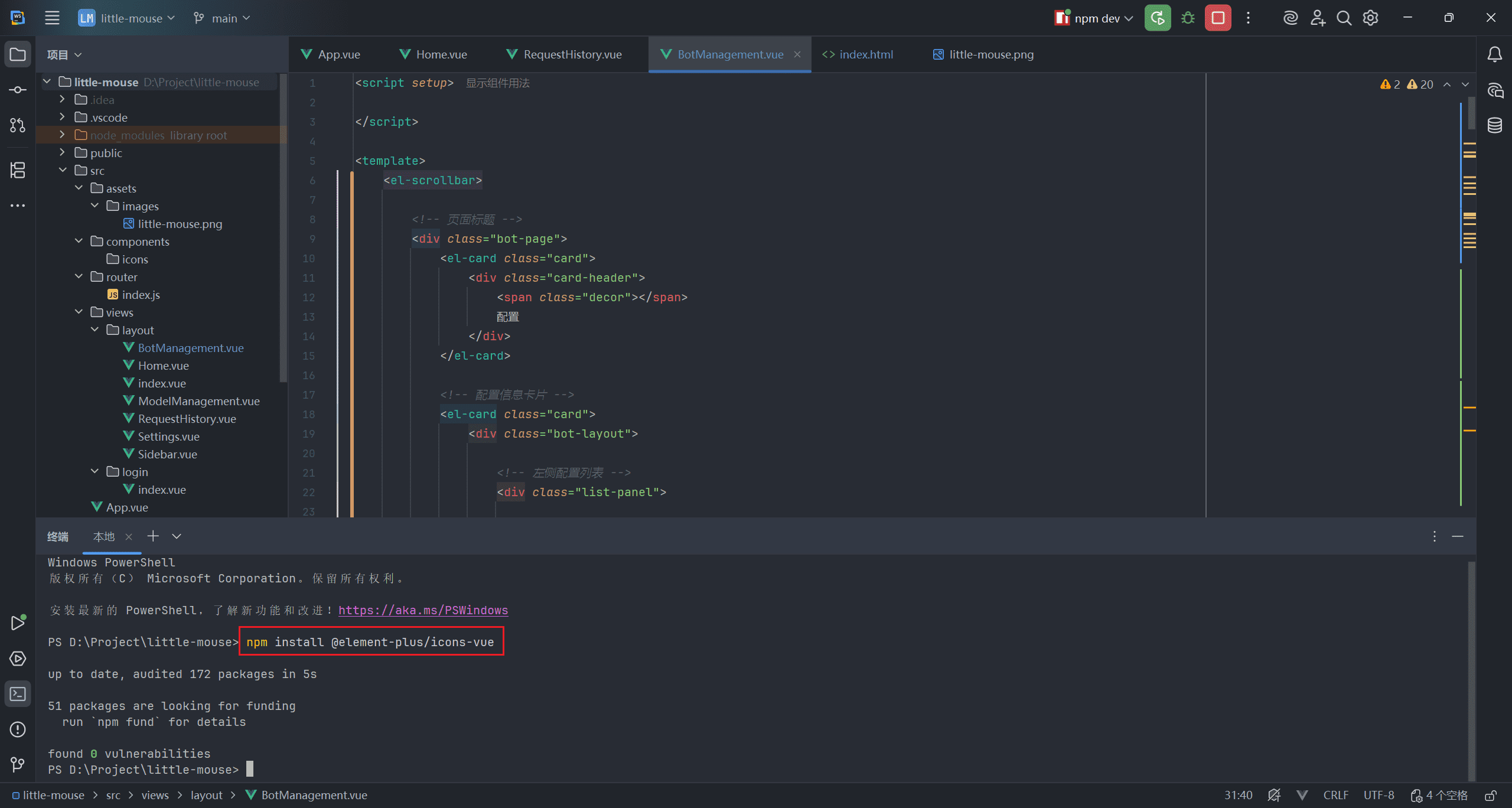Open the AI Assistant spiral icon

(1290, 18)
